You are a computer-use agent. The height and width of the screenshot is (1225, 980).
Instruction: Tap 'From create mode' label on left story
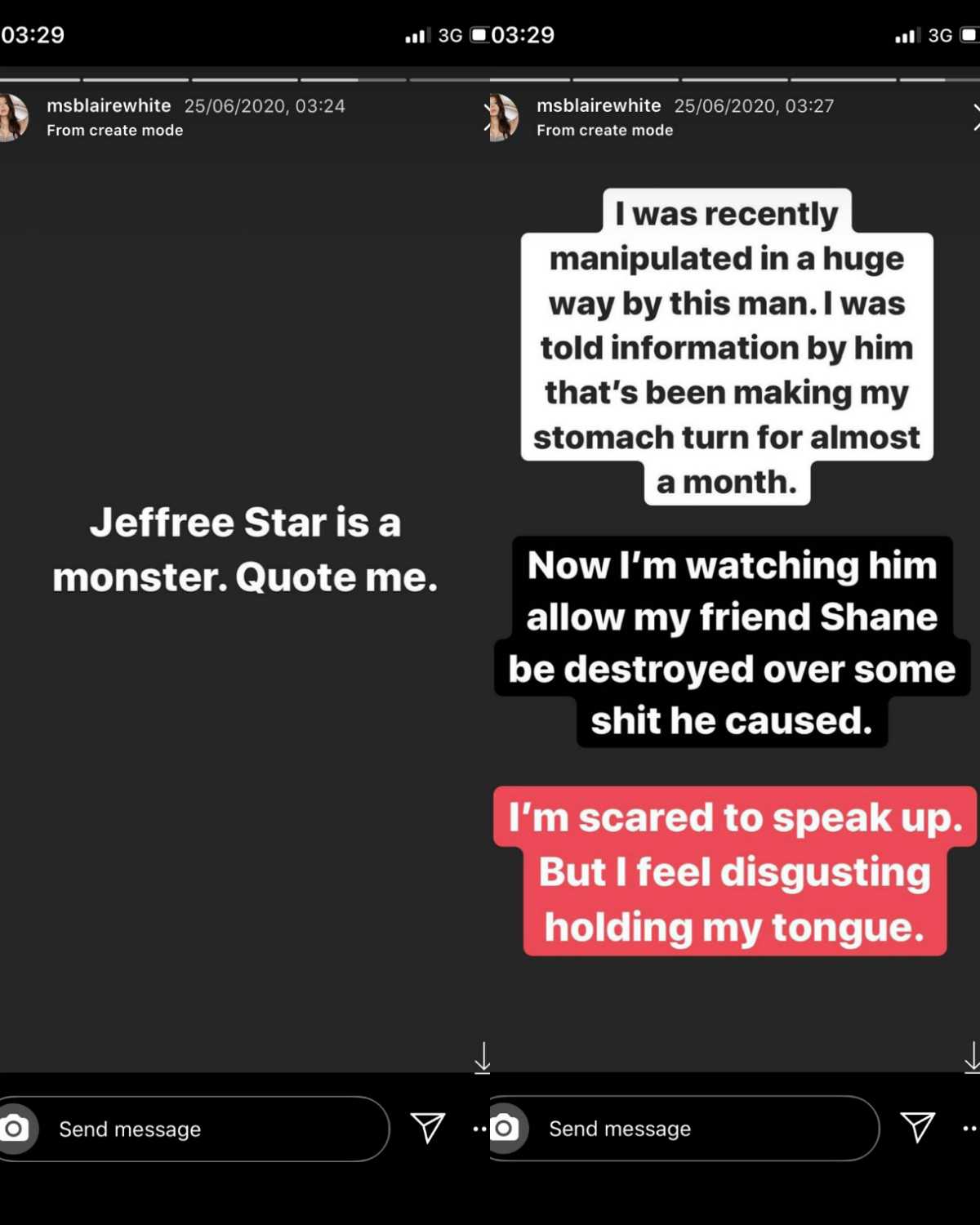coord(115,131)
